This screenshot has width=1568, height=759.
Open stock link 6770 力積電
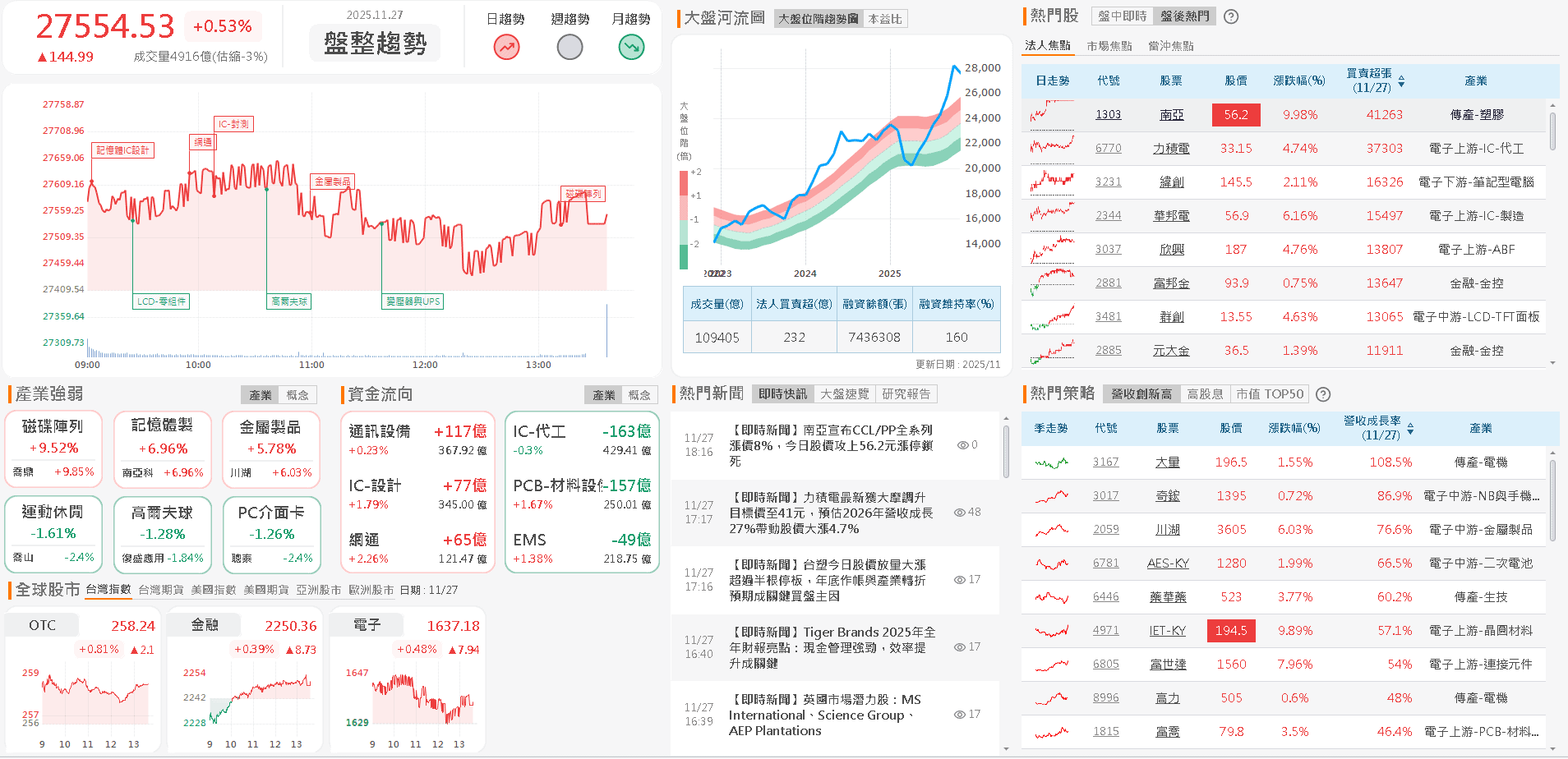click(1108, 148)
